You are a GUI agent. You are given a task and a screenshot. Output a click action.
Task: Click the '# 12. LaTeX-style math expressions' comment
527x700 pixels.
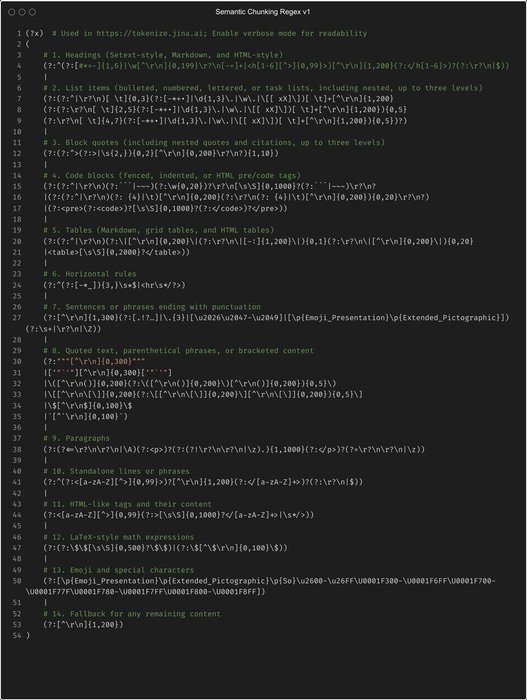click(x=119, y=537)
